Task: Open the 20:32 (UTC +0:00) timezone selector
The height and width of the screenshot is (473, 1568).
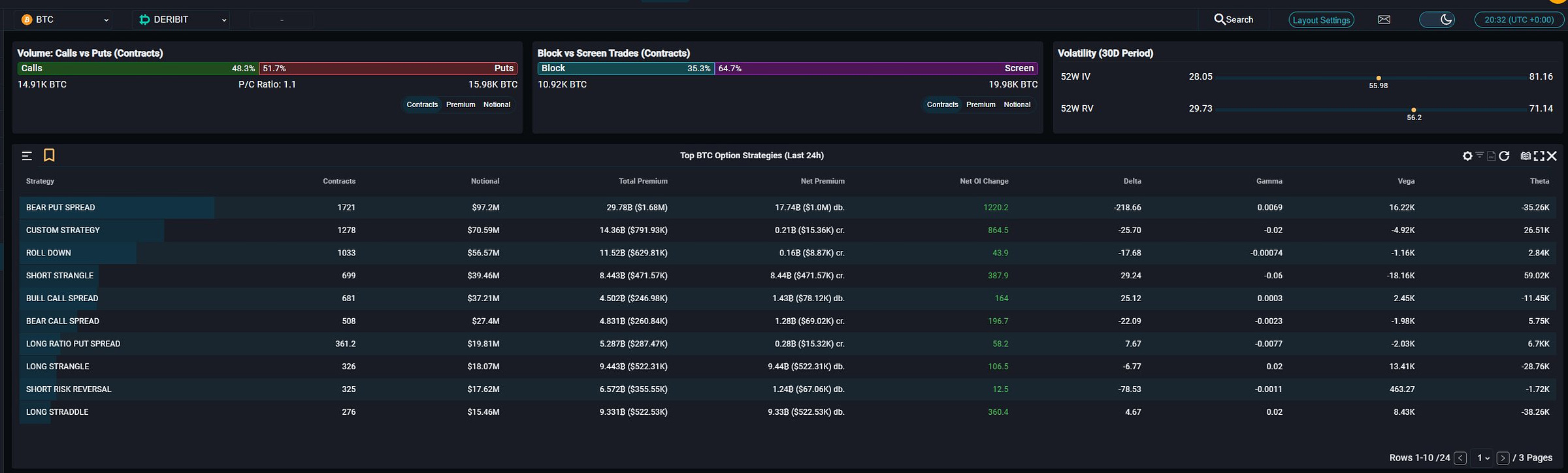Action: 1519,20
